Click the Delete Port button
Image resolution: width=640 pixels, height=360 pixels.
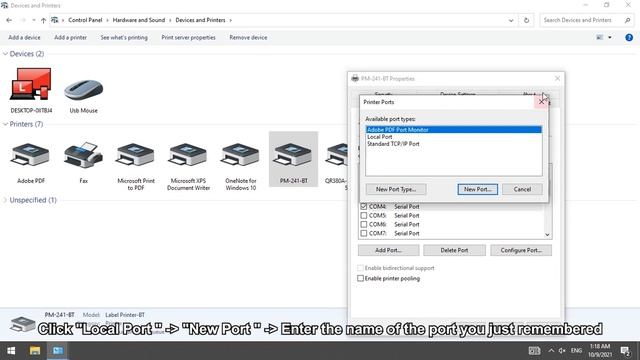click(x=454, y=250)
